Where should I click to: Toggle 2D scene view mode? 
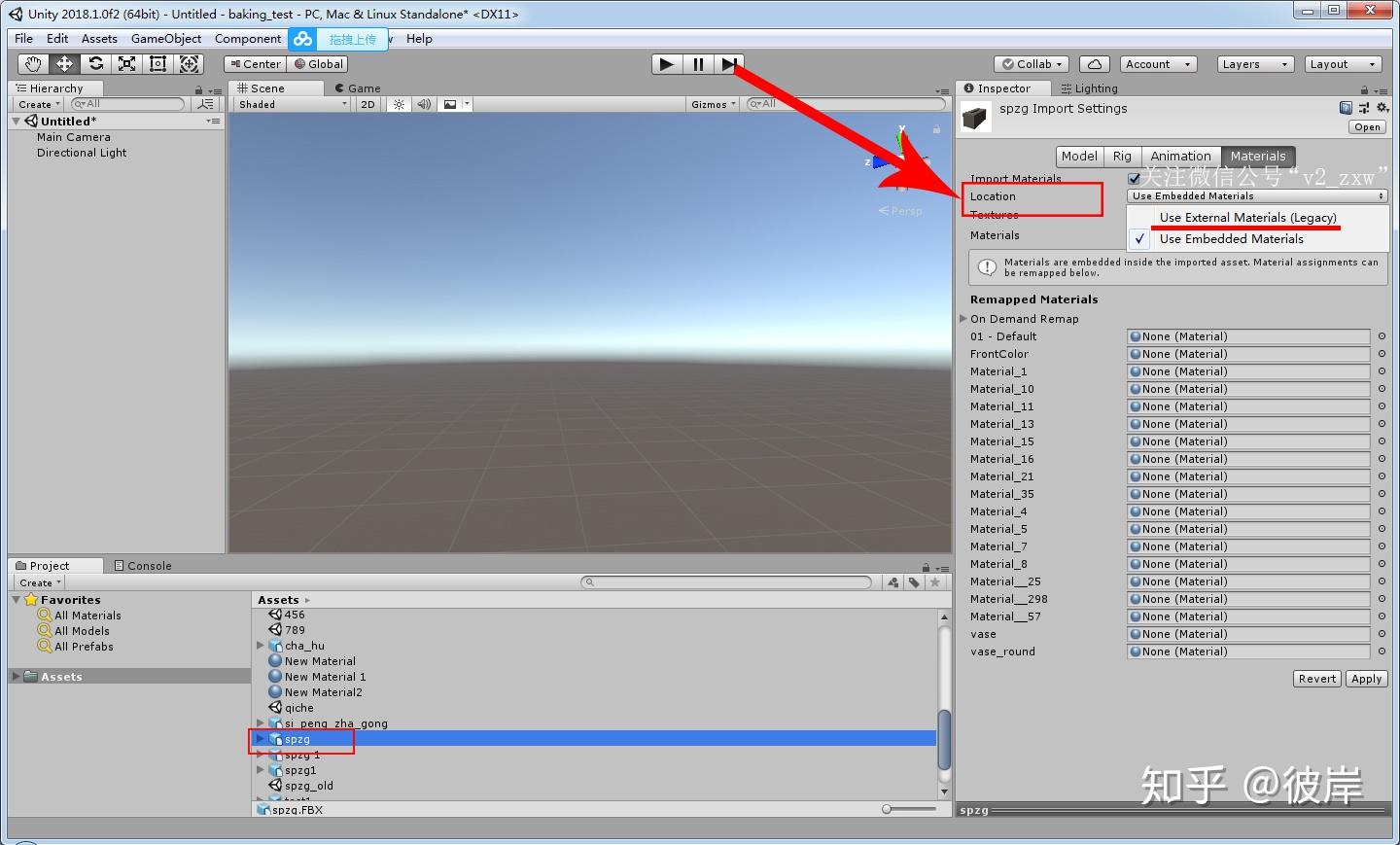point(367,104)
